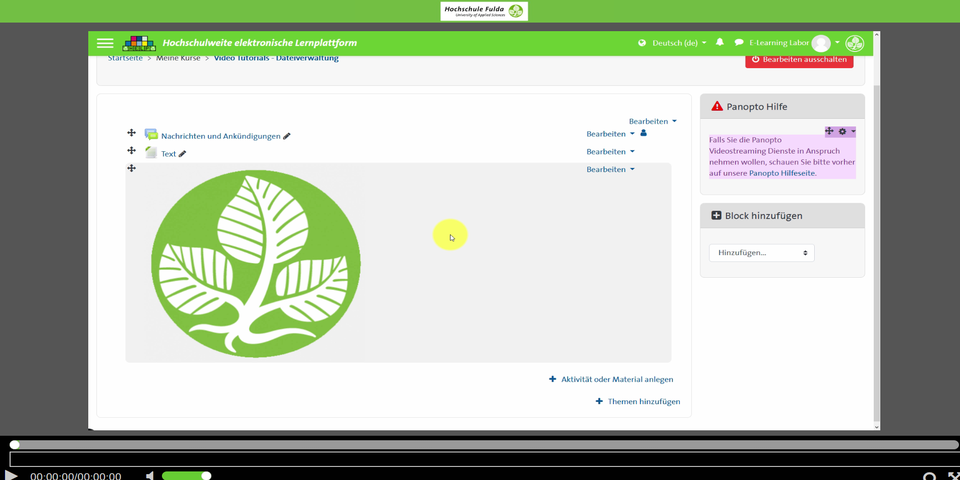Click Aktivität oder Material anlegen
This screenshot has width=960, height=480.
pos(611,379)
